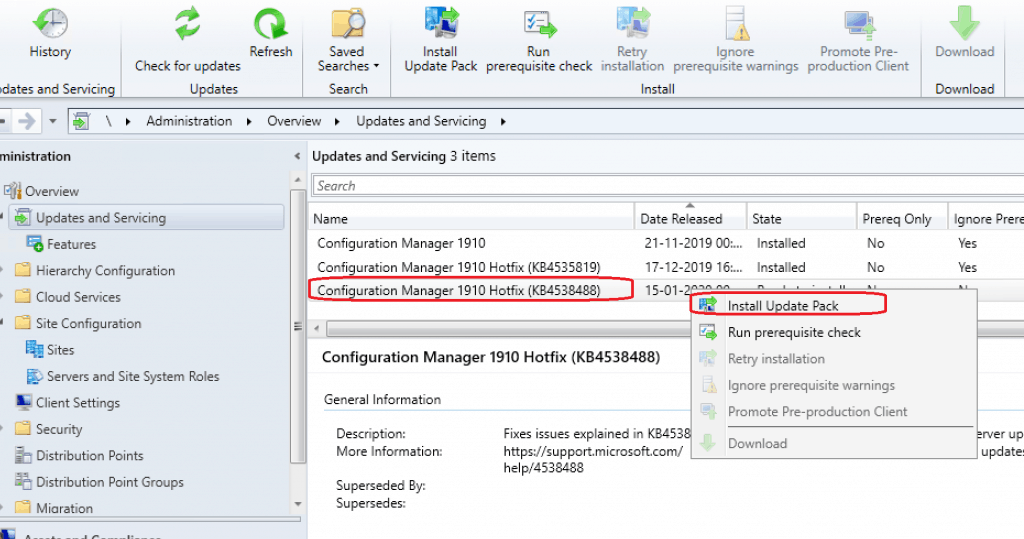Open the History ribbon icon
This screenshot has height=539, width=1024.
pos(50,33)
